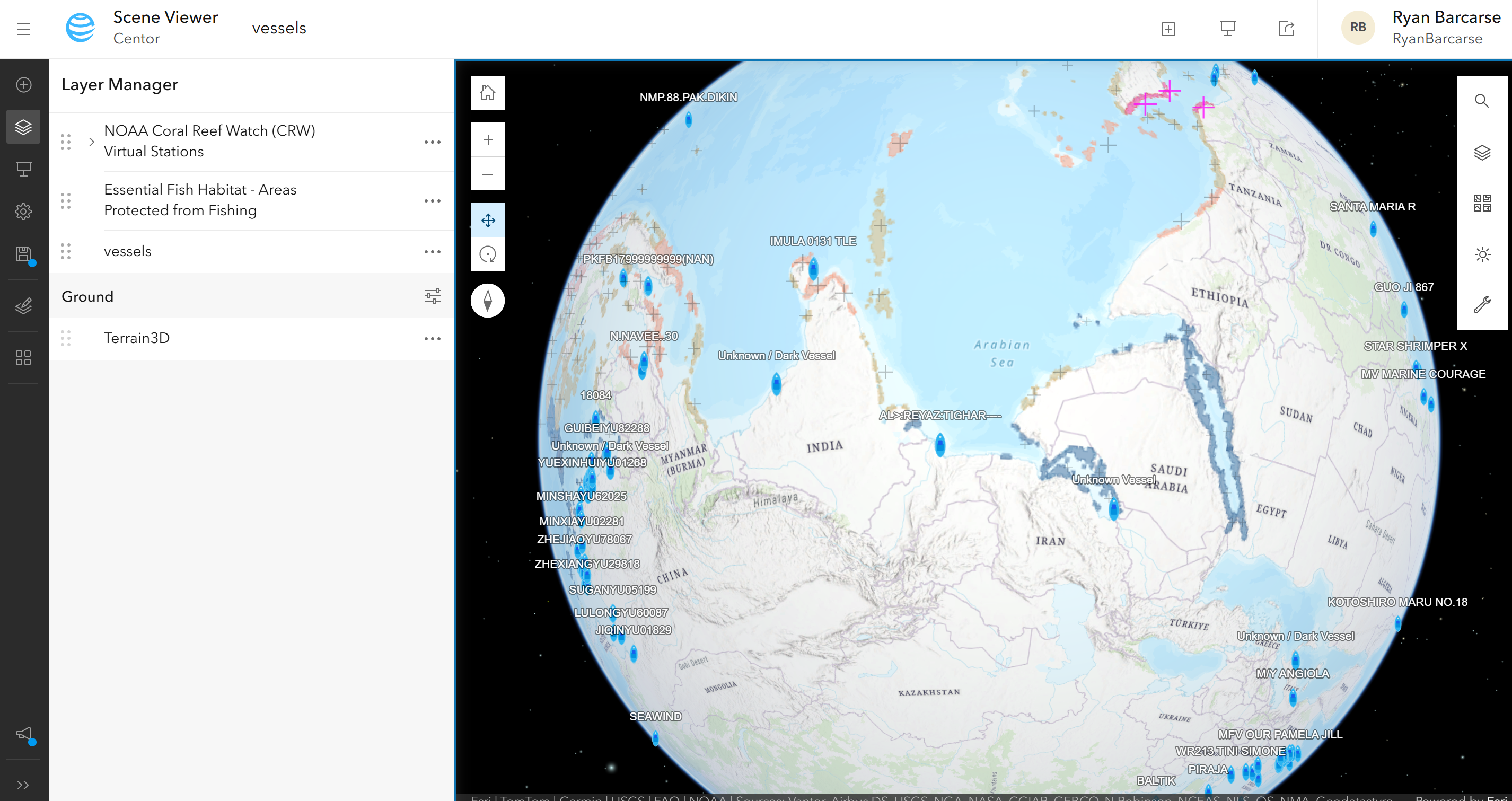Image resolution: width=1512 pixels, height=801 pixels.
Task: Open options for Essential Fish Habitat layer
Action: (432, 201)
